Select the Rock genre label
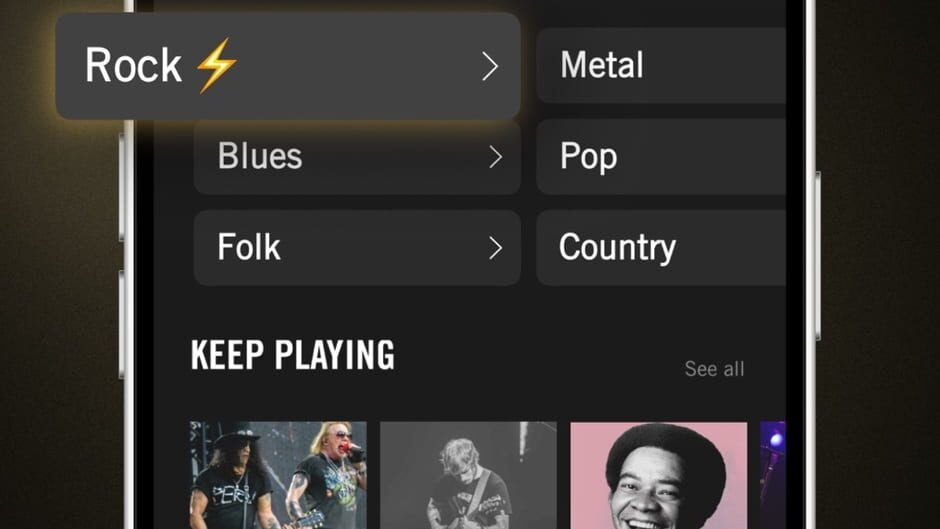 click(x=133, y=65)
